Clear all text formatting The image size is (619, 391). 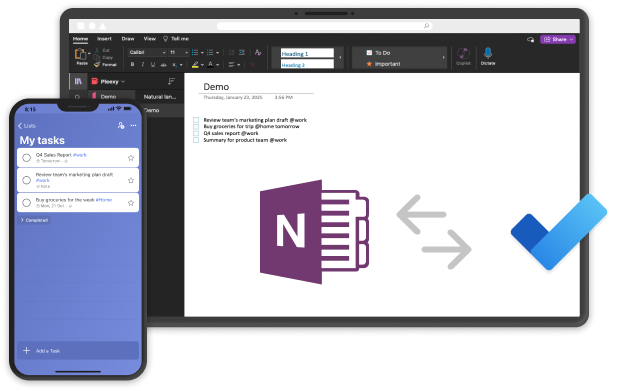258,52
